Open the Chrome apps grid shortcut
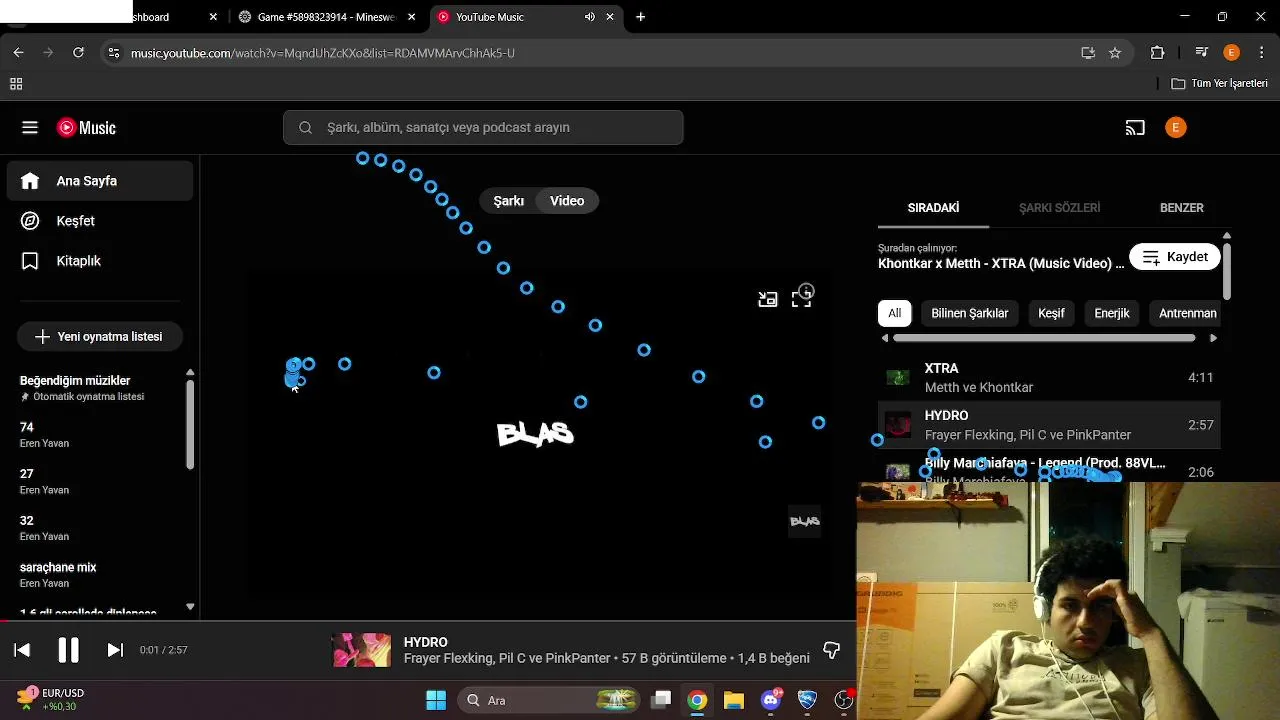The width and height of the screenshot is (1280, 720). (x=16, y=84)
